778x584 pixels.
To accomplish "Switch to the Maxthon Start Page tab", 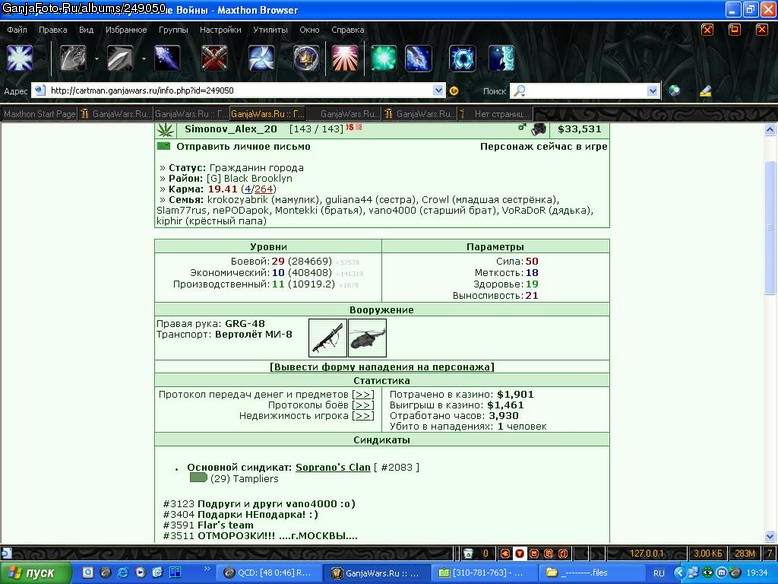I will pyautogui.click(x=39, y=114).
